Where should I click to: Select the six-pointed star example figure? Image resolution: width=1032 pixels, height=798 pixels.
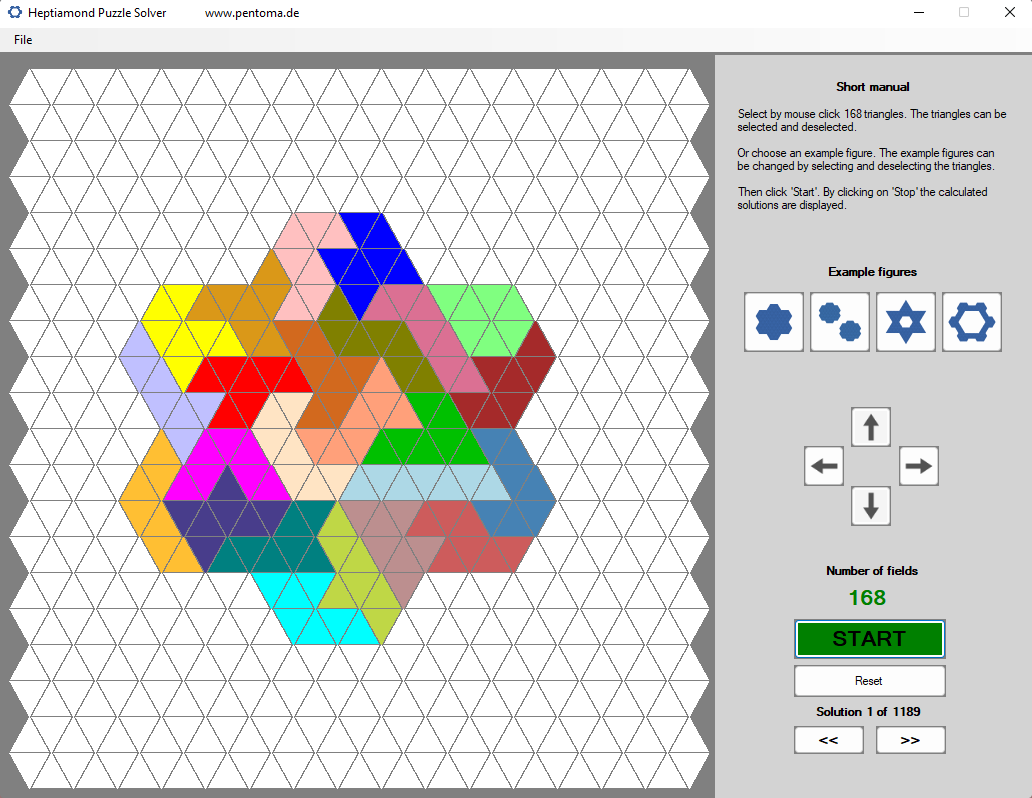tap(905, 322)
